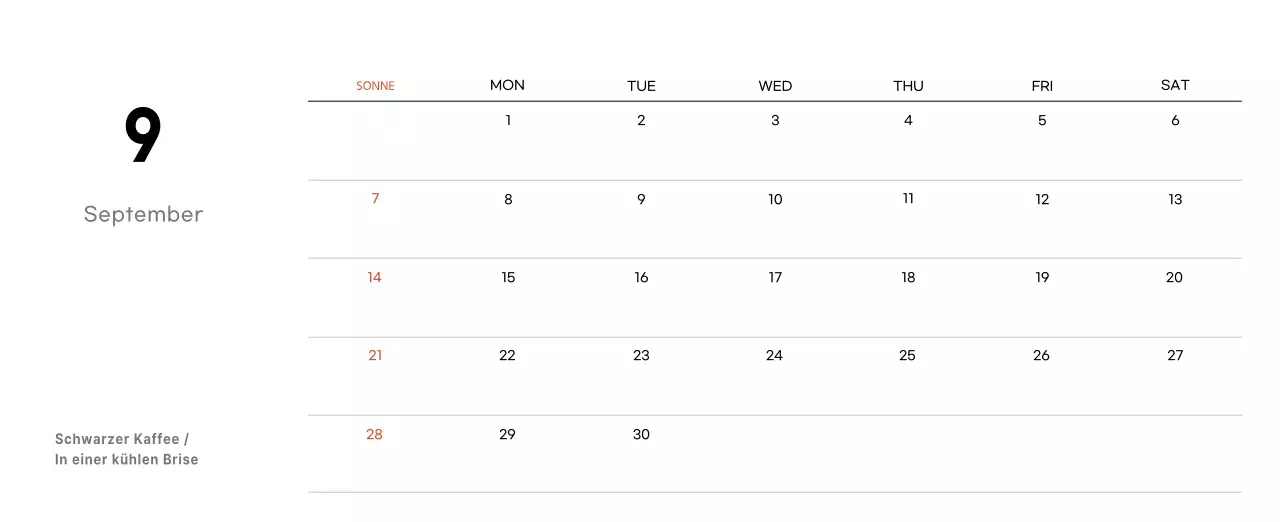
Task: Select the red Sunday date 21
Action: (375, 356)
